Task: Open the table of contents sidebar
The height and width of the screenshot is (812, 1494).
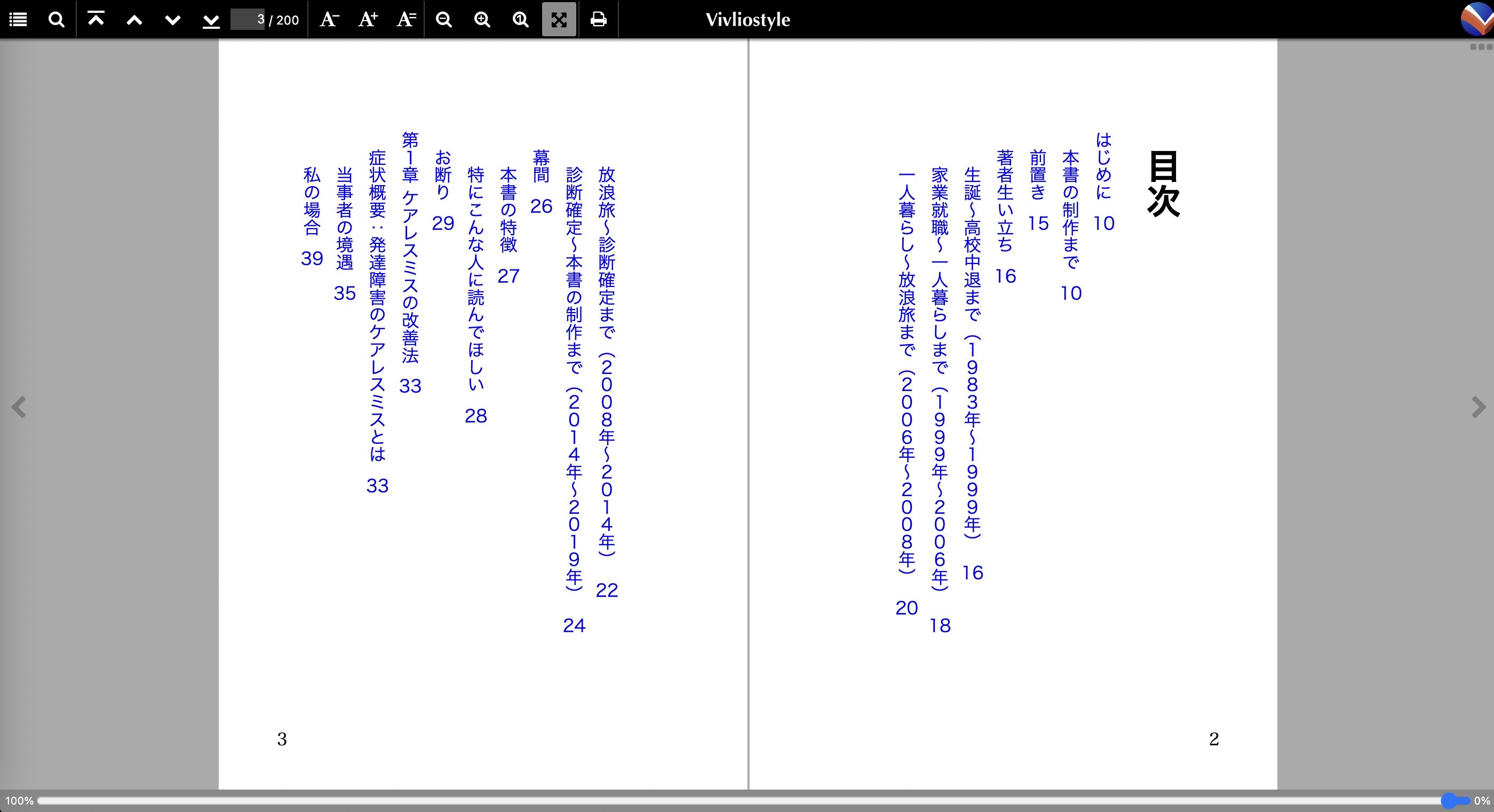Action: click(x=19, y=20)
